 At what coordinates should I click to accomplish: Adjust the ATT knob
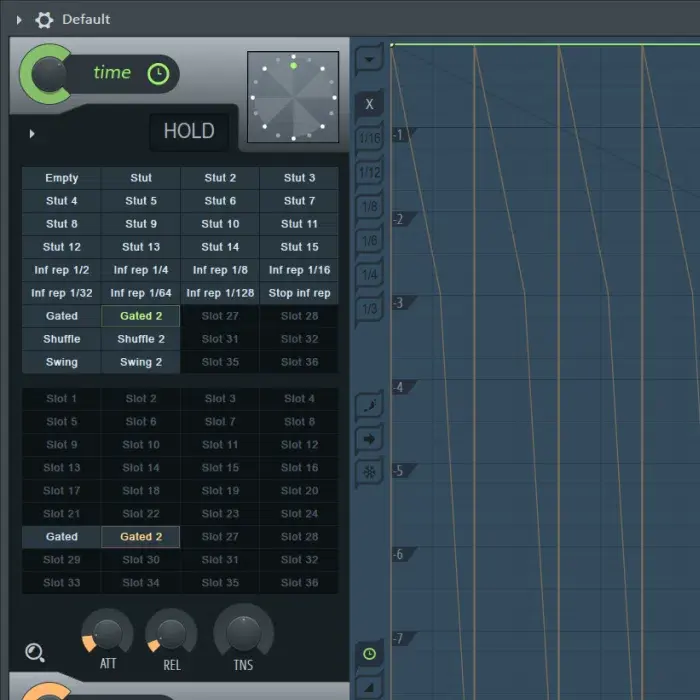click(x=107, y=634)
